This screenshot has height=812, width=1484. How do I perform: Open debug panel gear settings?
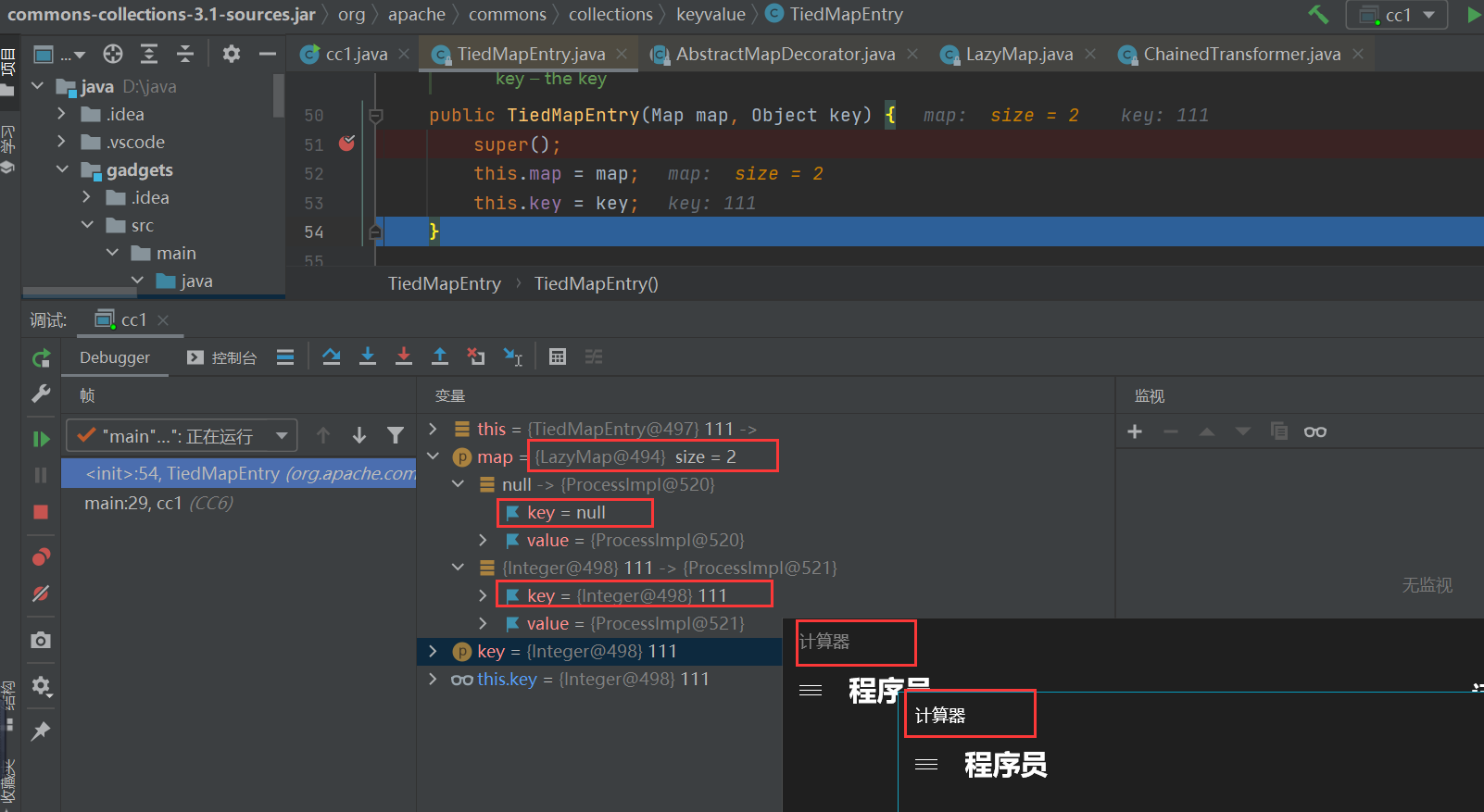click(x=41, y=686)
